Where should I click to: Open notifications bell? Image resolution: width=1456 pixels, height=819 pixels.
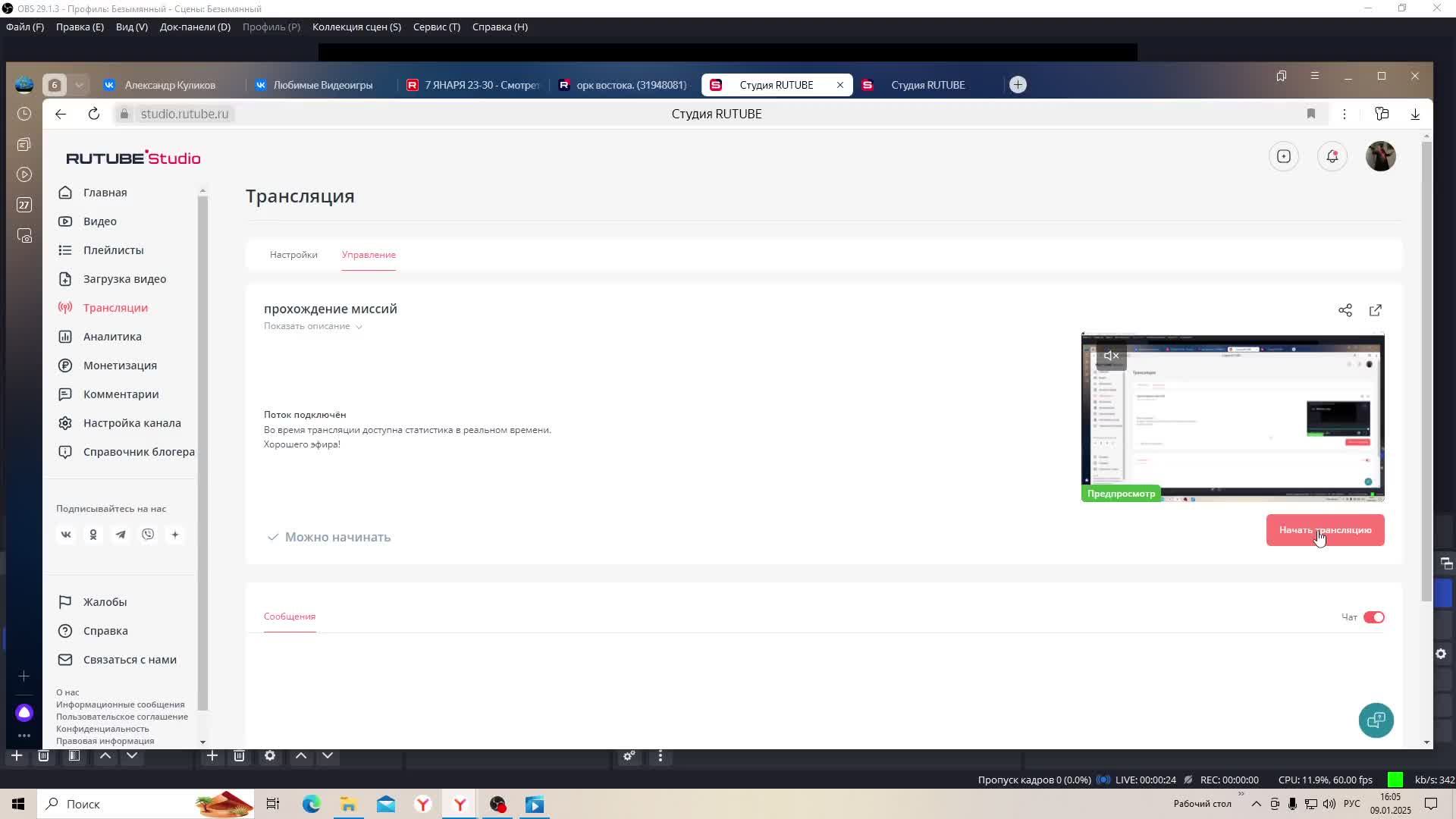(1332, 156)
